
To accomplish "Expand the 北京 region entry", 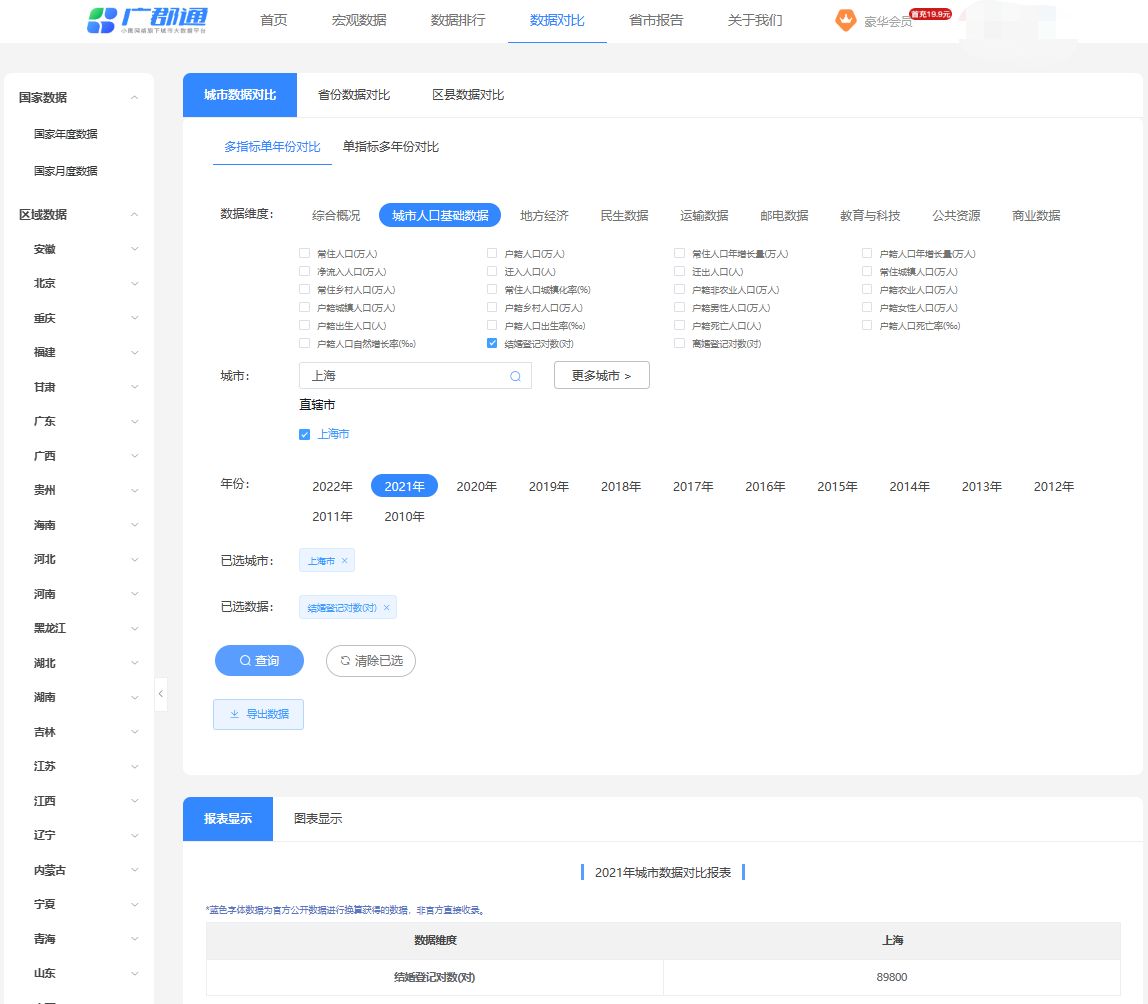I will pos(135,283).
